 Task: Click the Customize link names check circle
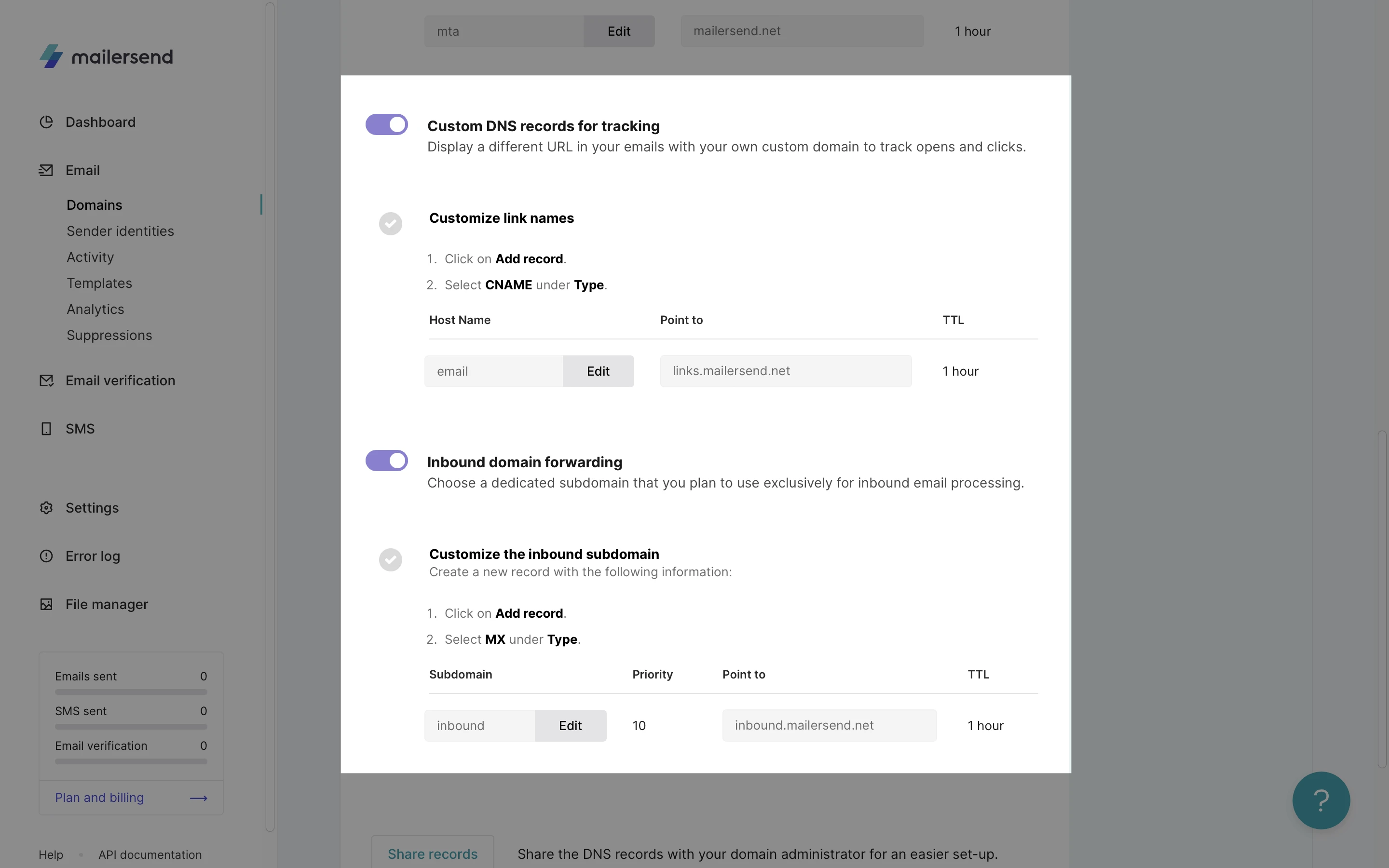pyautogui.click(x=390, y=224)
